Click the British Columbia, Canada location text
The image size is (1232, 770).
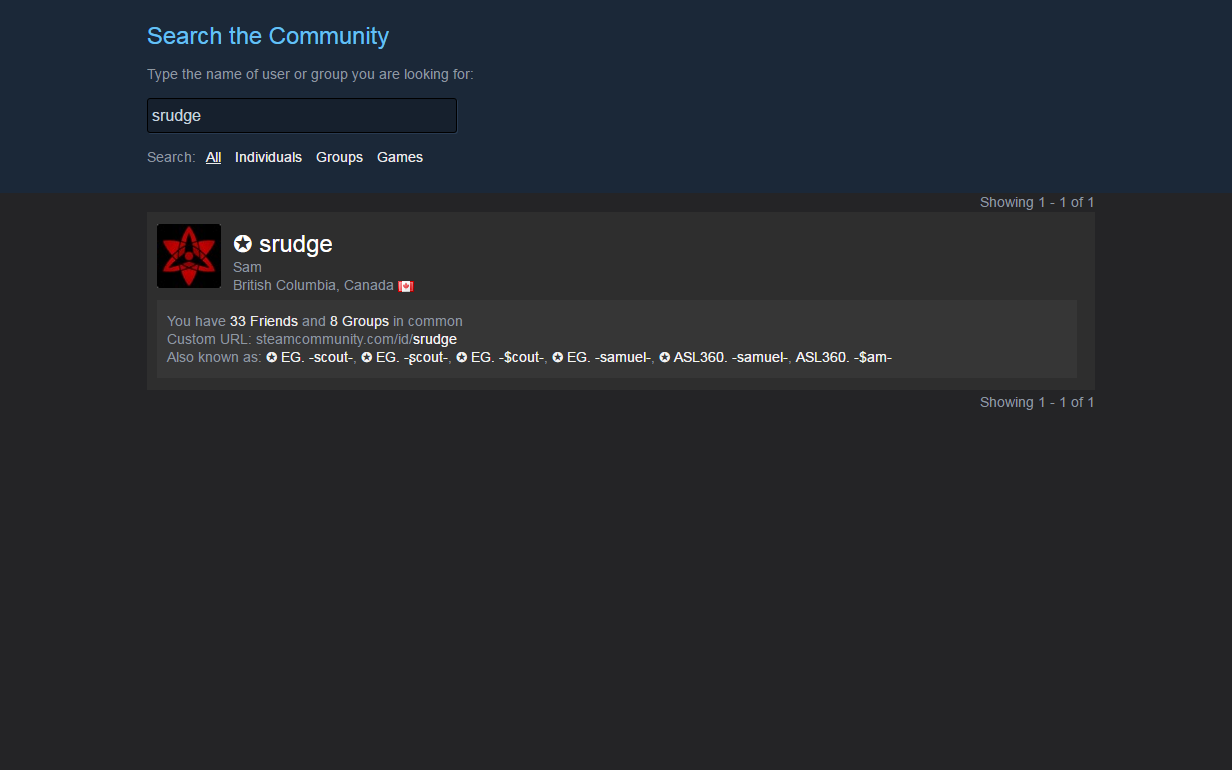click(x=313, y=285)
